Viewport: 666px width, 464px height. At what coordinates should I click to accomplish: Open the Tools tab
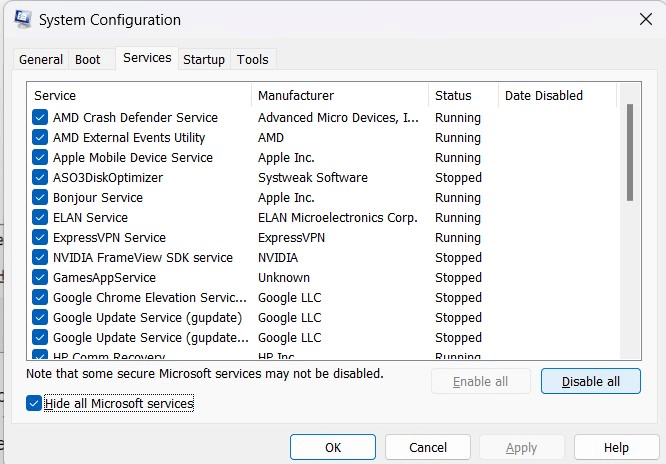(x=253, y=60)
